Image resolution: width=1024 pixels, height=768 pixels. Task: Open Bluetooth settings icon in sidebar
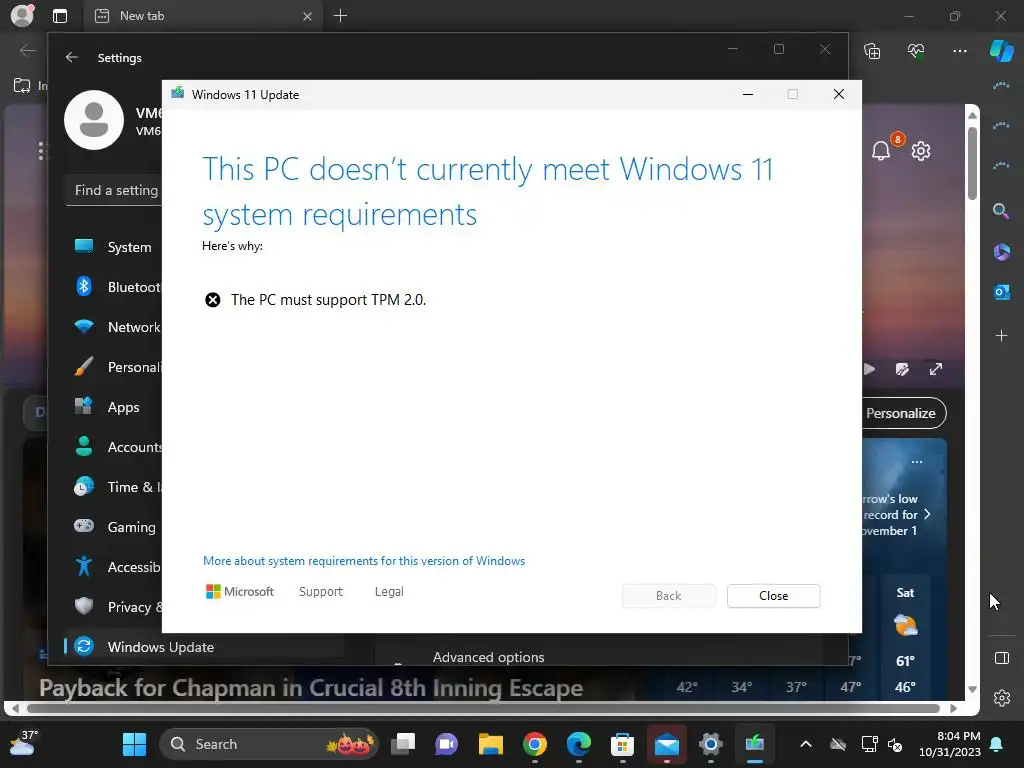click(84, 287)
